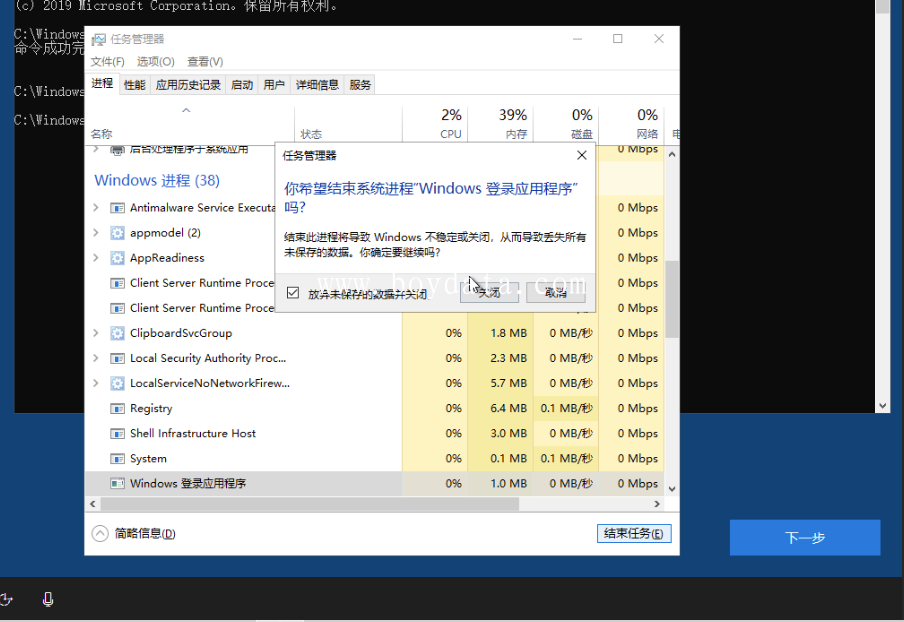
Task: Switch to the 服务 tab
Action: (360, 85)
